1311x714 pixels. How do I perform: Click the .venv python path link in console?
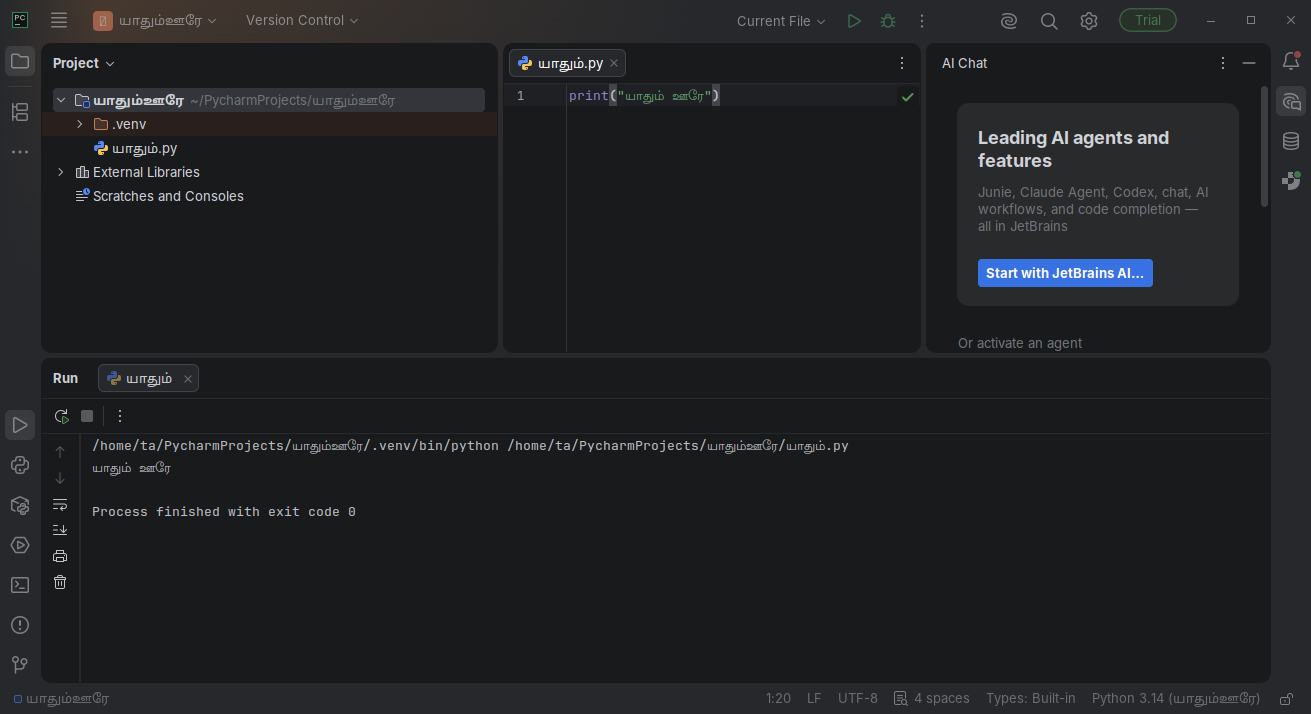[x=295, y=446]
